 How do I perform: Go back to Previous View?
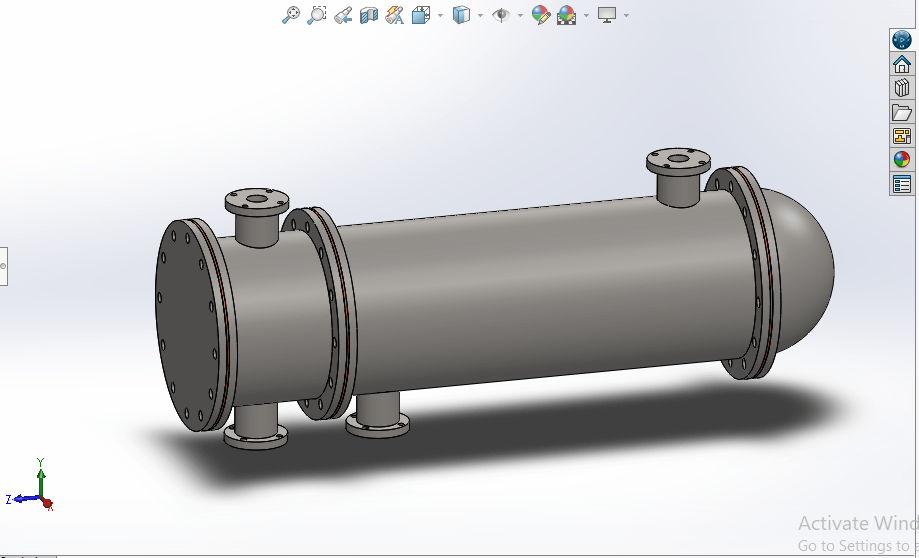tap(343, 15)
